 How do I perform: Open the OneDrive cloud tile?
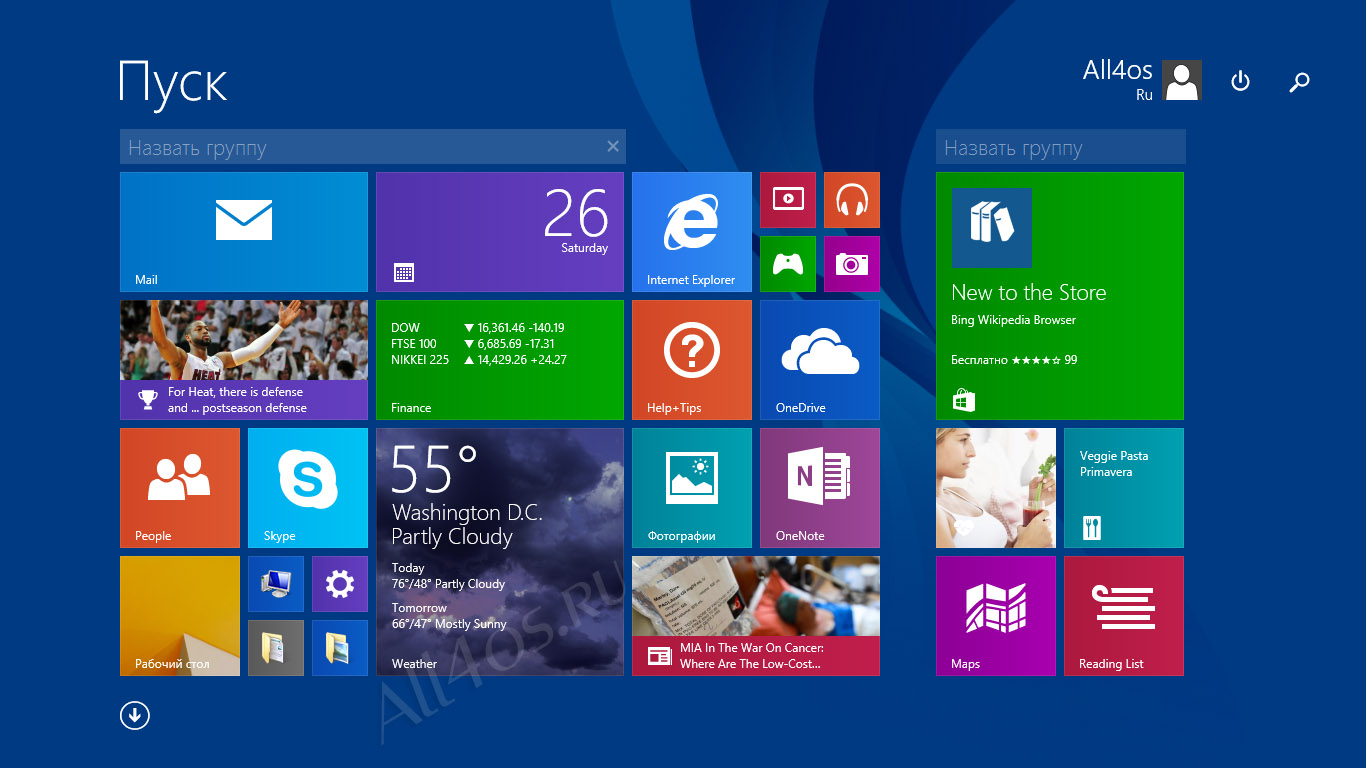(x=820, y=360)
